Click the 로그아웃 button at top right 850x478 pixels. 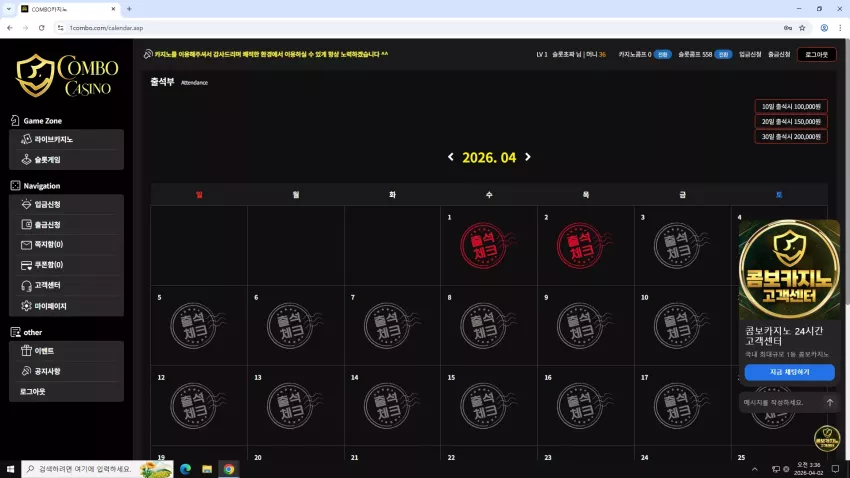pyautogui.click(x=816, y=54)
